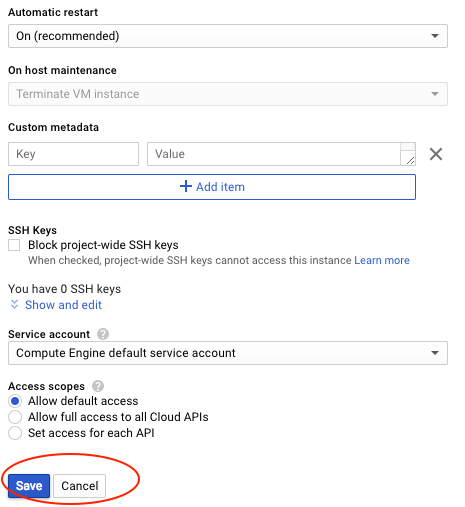Remove the custom metadata row with X icon
465x507 pixels.
[436, 154]
